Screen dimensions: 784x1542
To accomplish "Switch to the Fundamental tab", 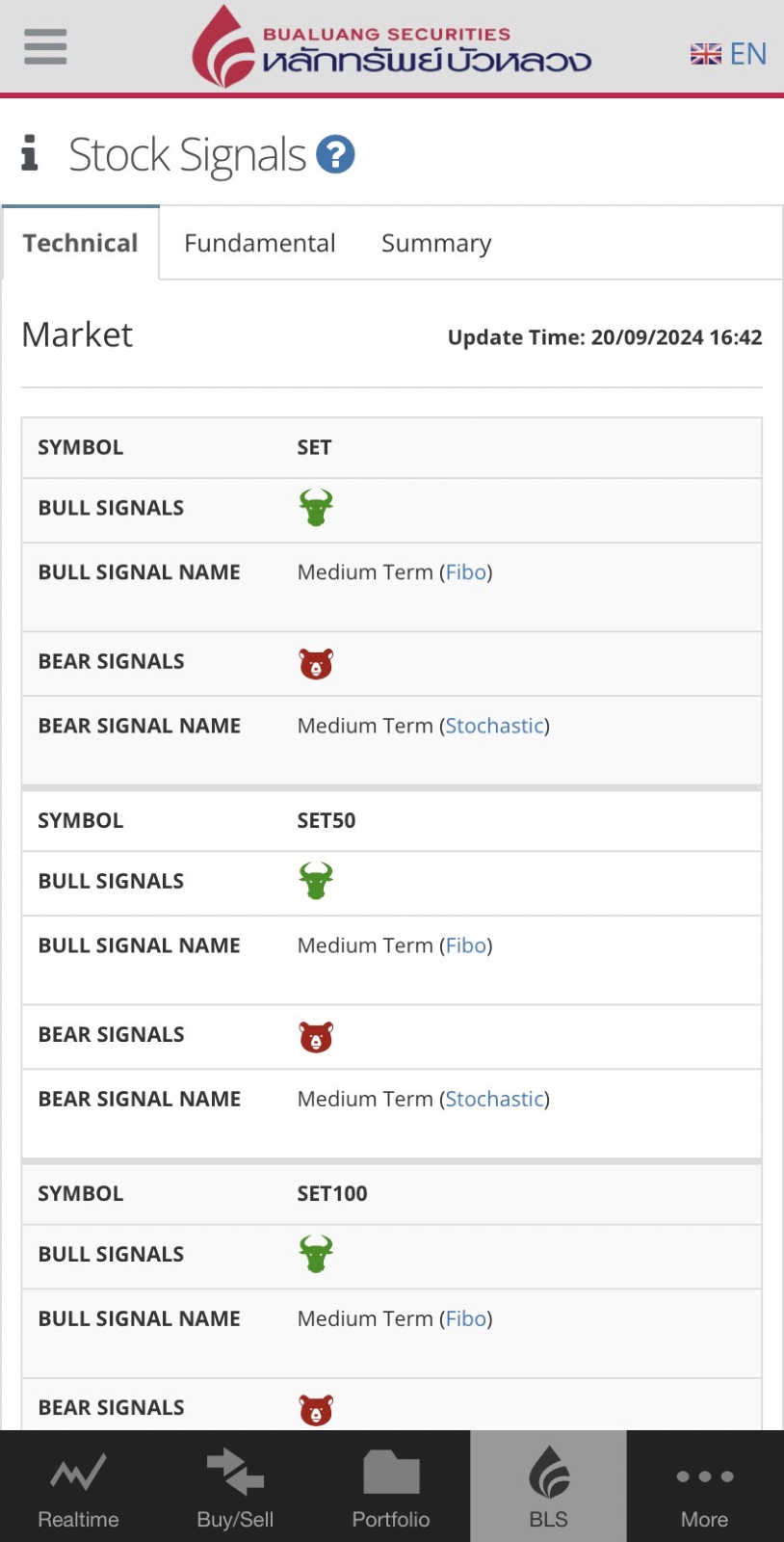I will click(260, 243).
